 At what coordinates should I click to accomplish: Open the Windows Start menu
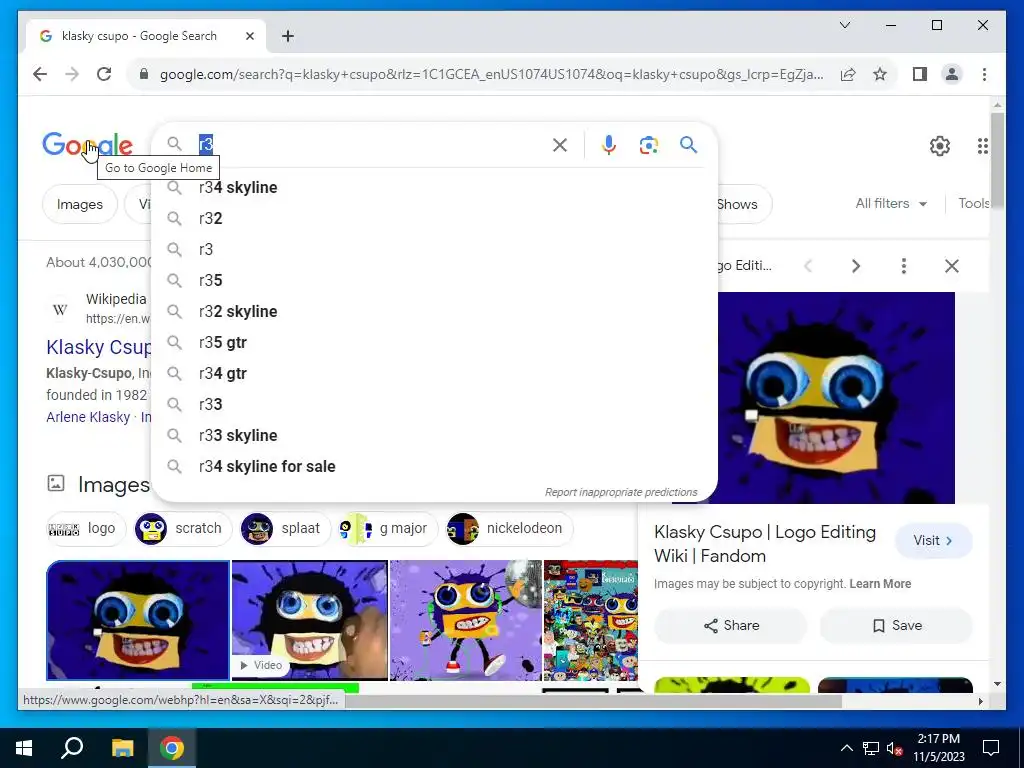coord(24,748)
